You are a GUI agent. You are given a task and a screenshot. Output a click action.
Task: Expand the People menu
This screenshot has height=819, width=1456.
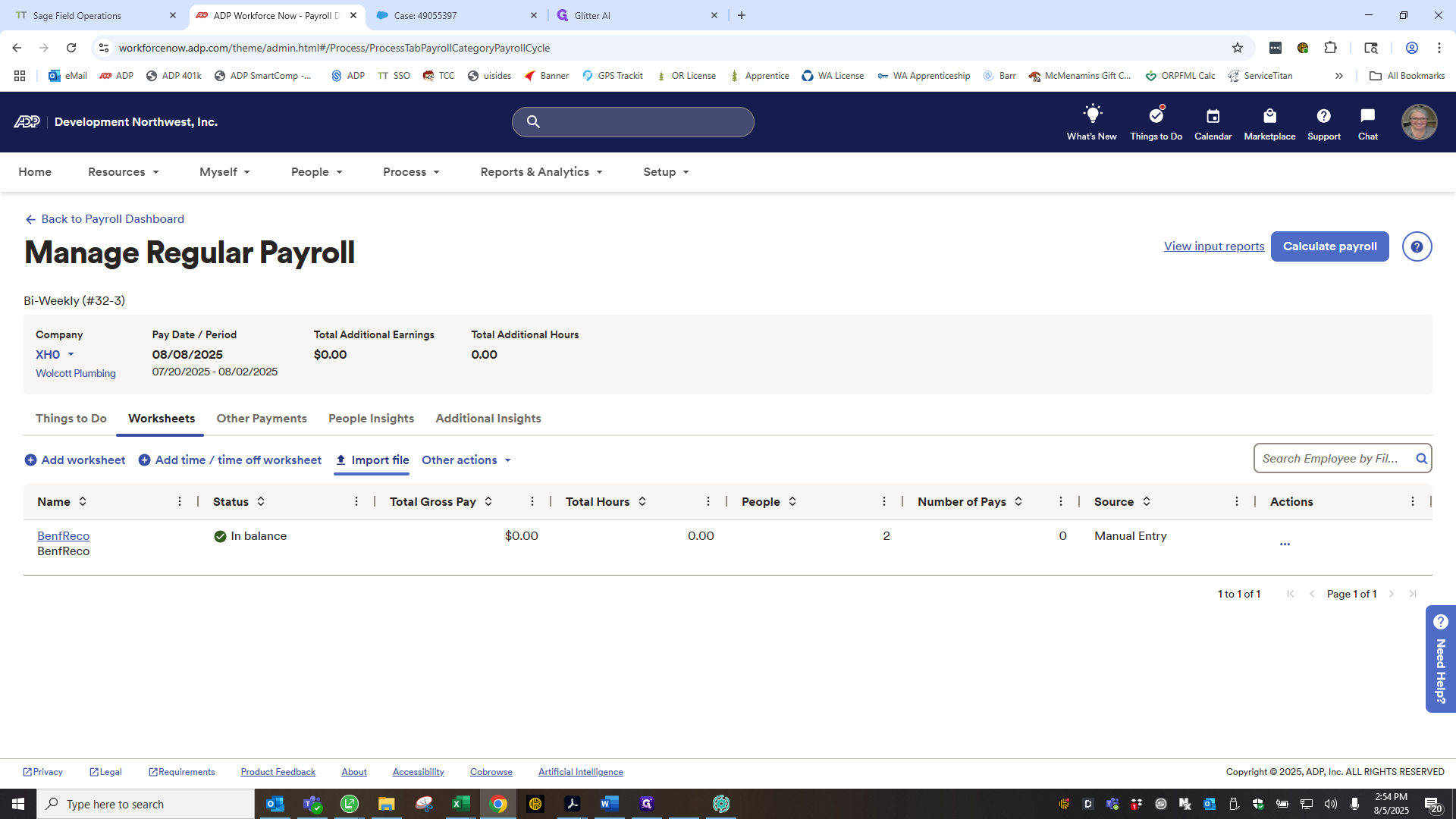(x=317, y=172)
